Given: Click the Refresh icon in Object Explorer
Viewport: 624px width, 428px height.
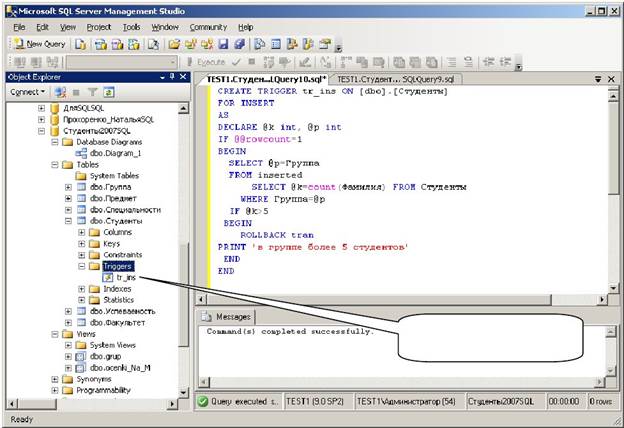Looking at the screenshot, I should tap(109, 92).
